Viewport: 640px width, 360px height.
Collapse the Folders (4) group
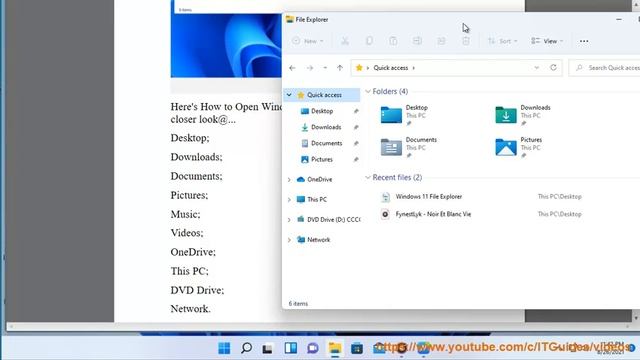coord(368,91)
